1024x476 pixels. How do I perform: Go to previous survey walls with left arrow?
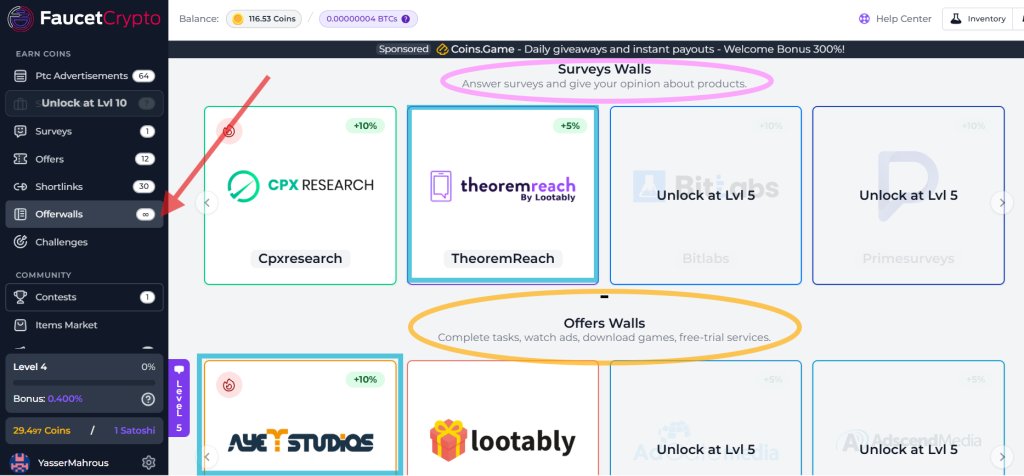click(207, 202)
